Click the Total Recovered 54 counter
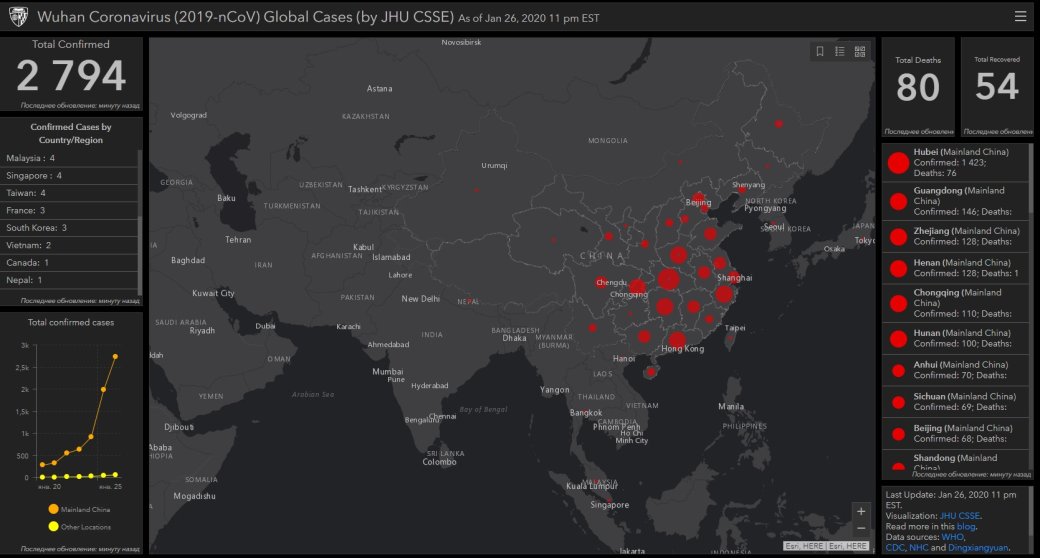1040x558 pixels. coord(997,86)
